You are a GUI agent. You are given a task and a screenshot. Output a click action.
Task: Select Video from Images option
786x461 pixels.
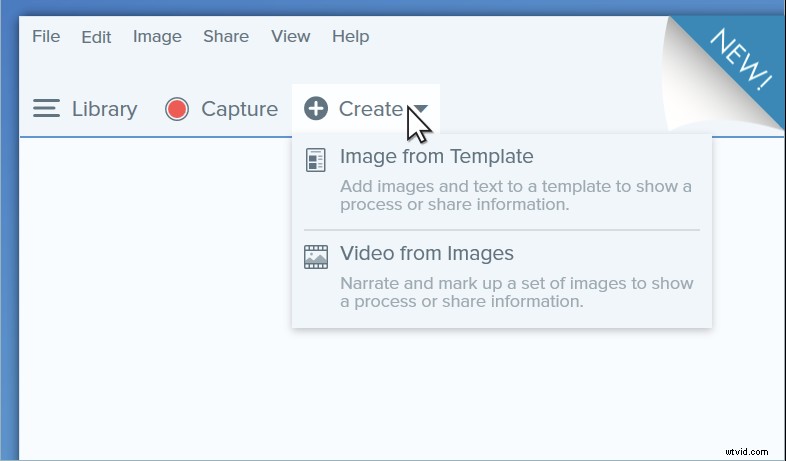[x=427, y=254]
